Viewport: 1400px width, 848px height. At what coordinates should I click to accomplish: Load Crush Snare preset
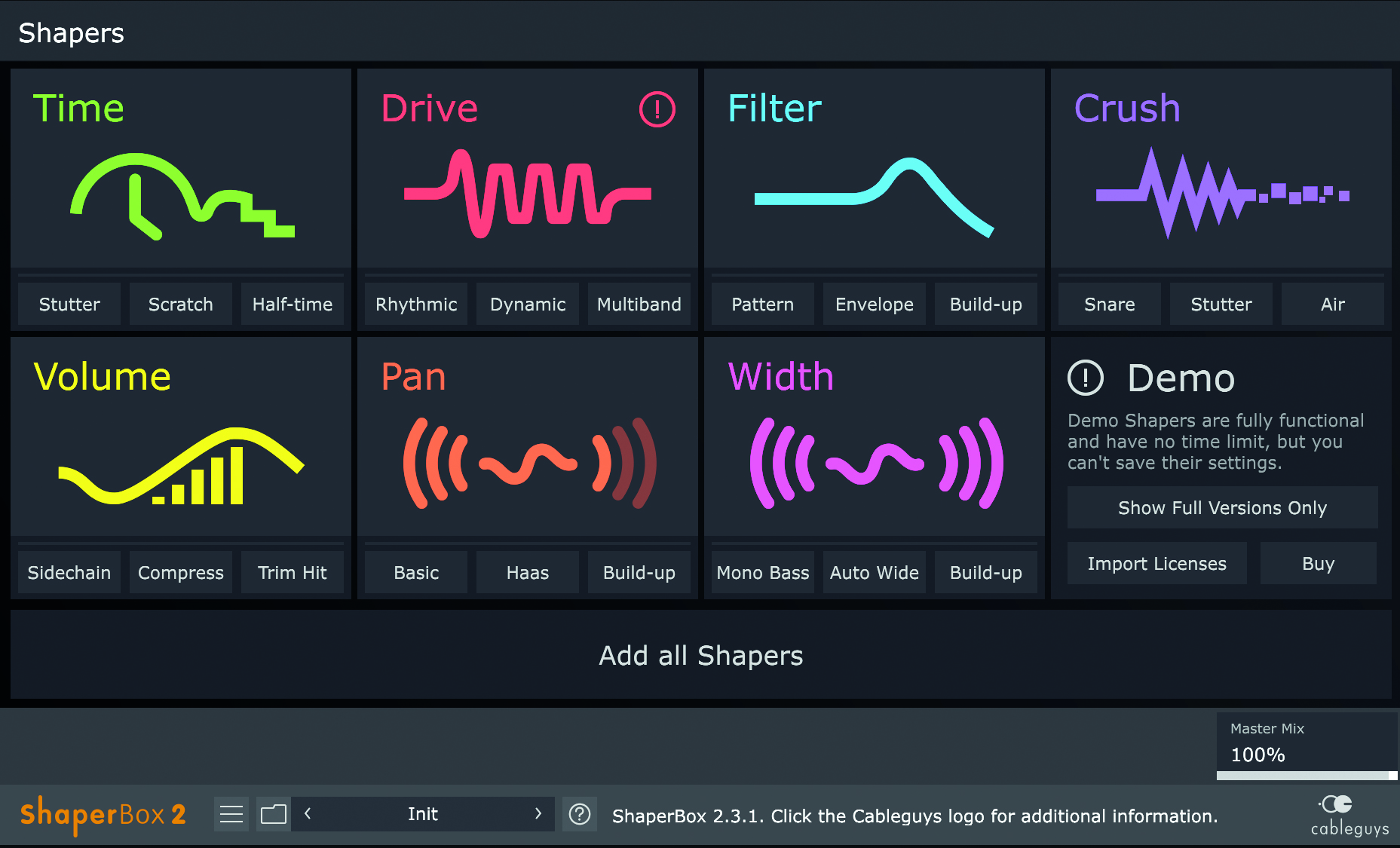[1110, 305]
